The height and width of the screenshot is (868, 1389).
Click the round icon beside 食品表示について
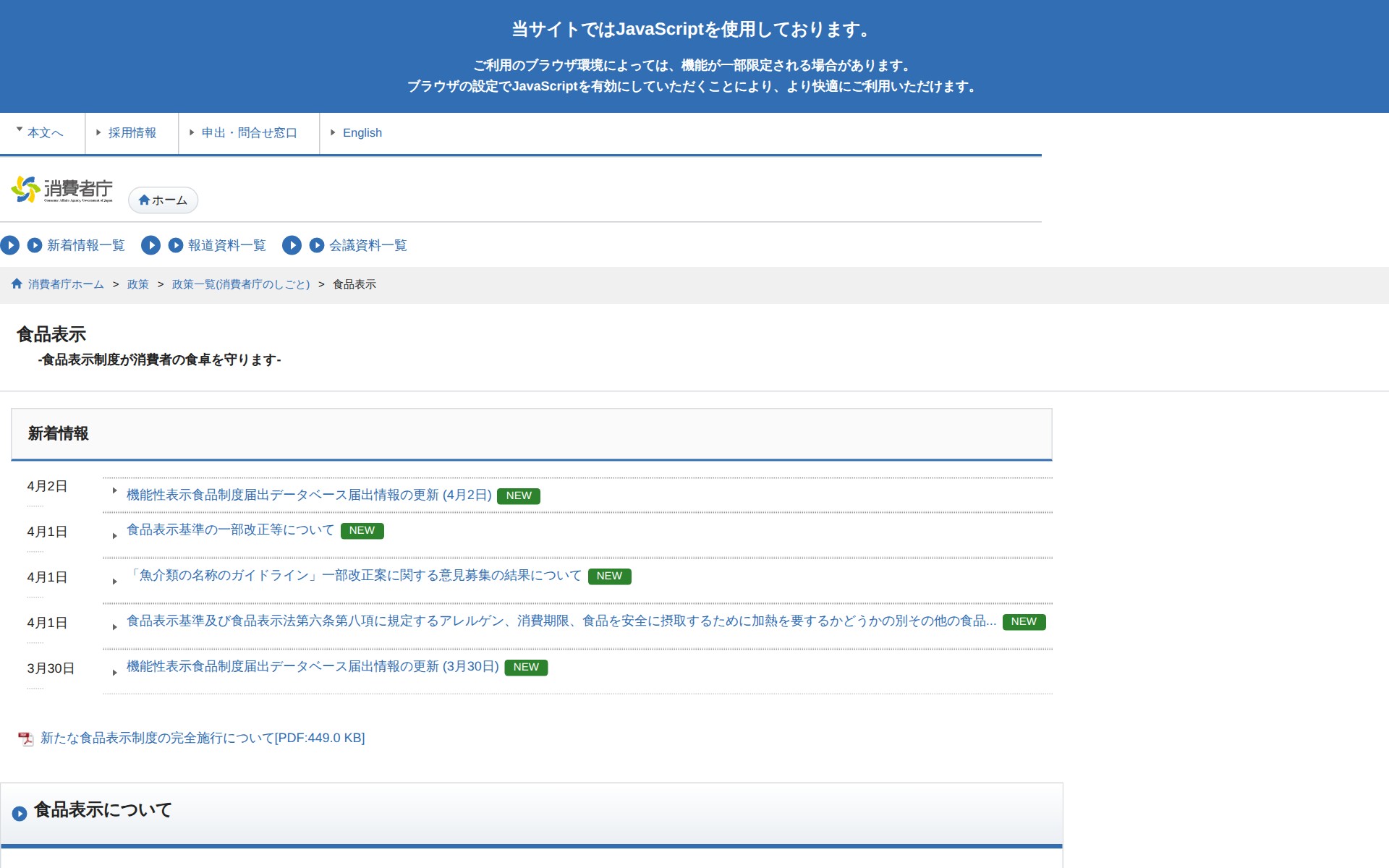[x=20, y=813]
